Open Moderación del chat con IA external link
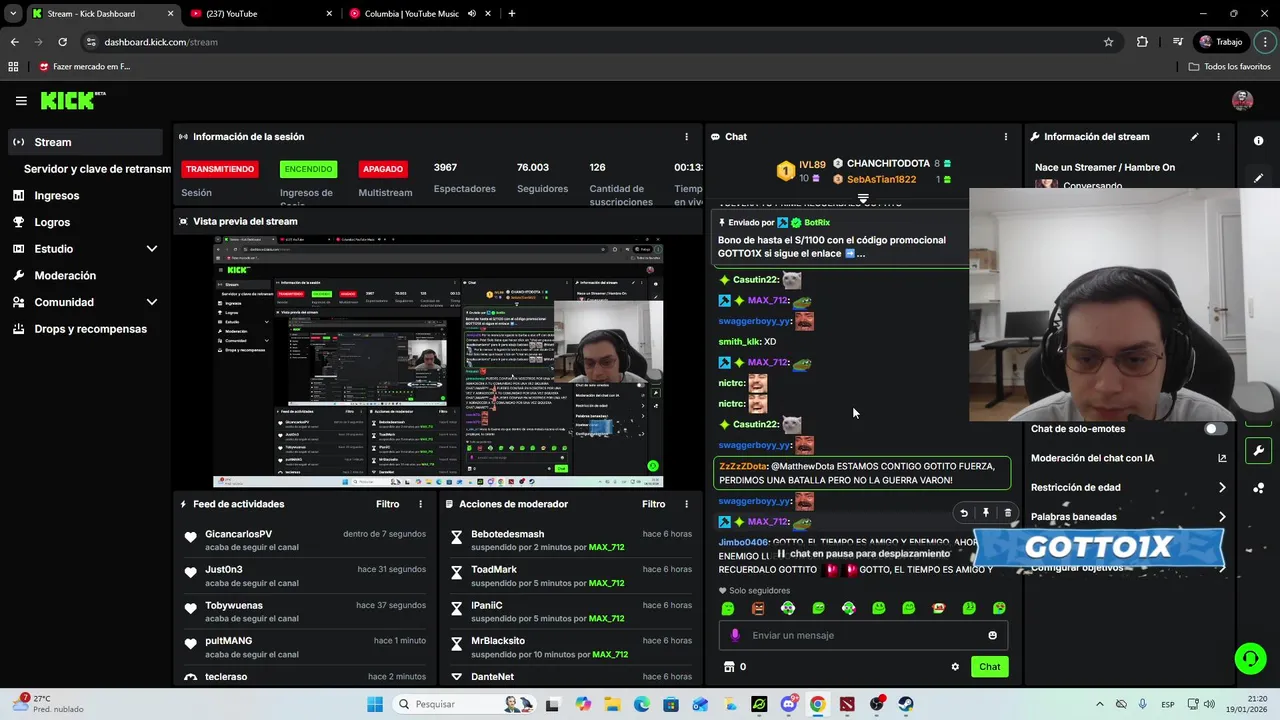Screen dimensions: 1280x720 [x=1222, y=458]
